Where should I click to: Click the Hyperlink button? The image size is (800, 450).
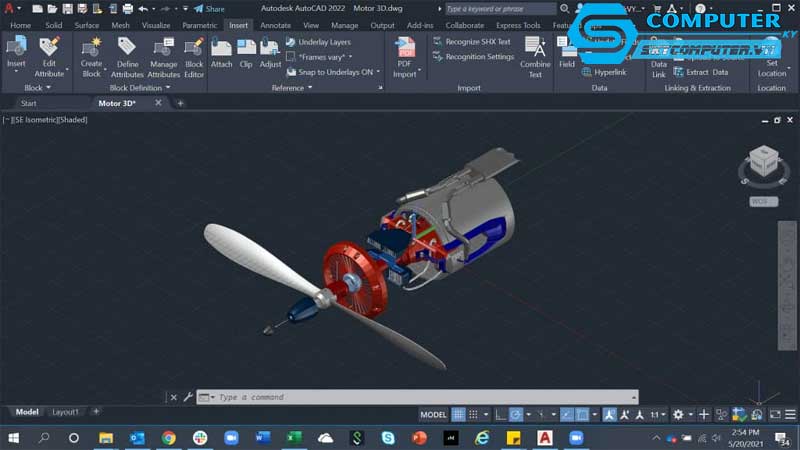604,72
